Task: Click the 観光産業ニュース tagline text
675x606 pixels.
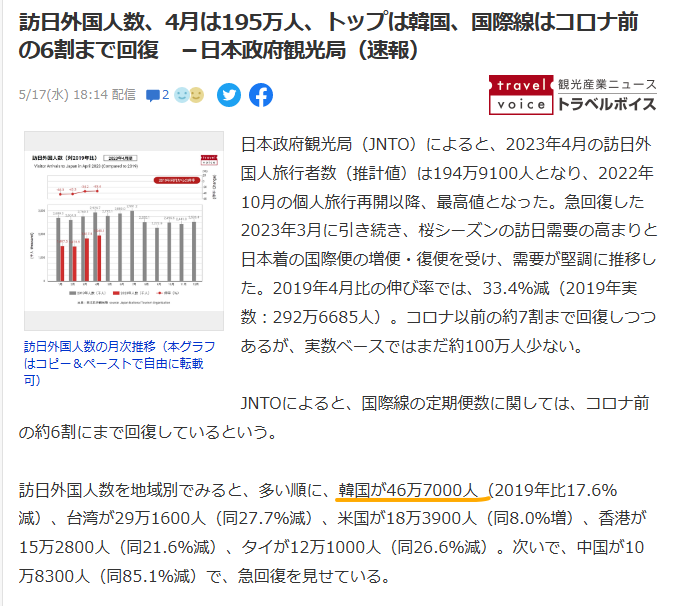Action: [606, 84]
